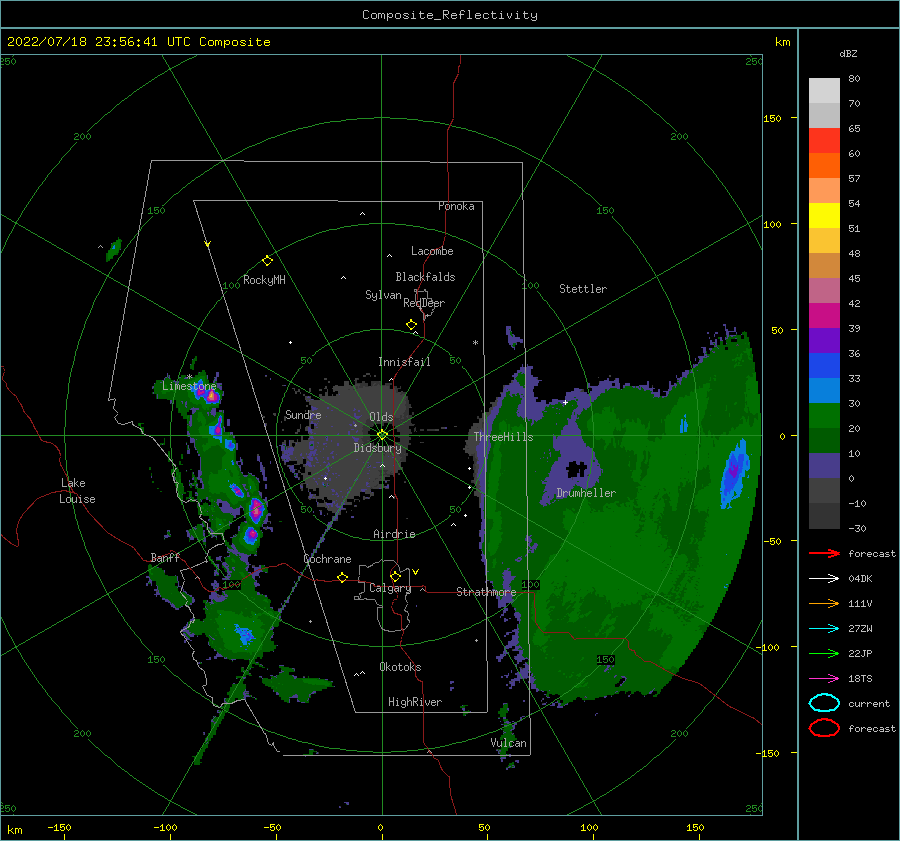Screen dimensions: 900x841
Task: Click the Banff label
Action: click(165, 558)
